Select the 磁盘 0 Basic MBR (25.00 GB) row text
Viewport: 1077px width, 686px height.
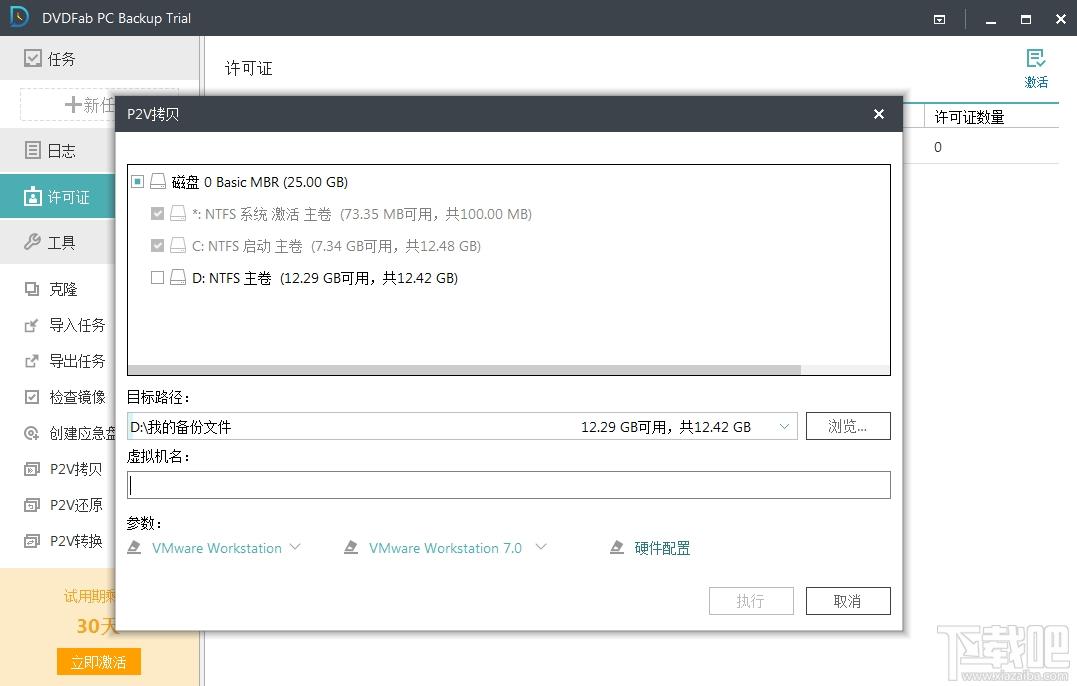260,182
